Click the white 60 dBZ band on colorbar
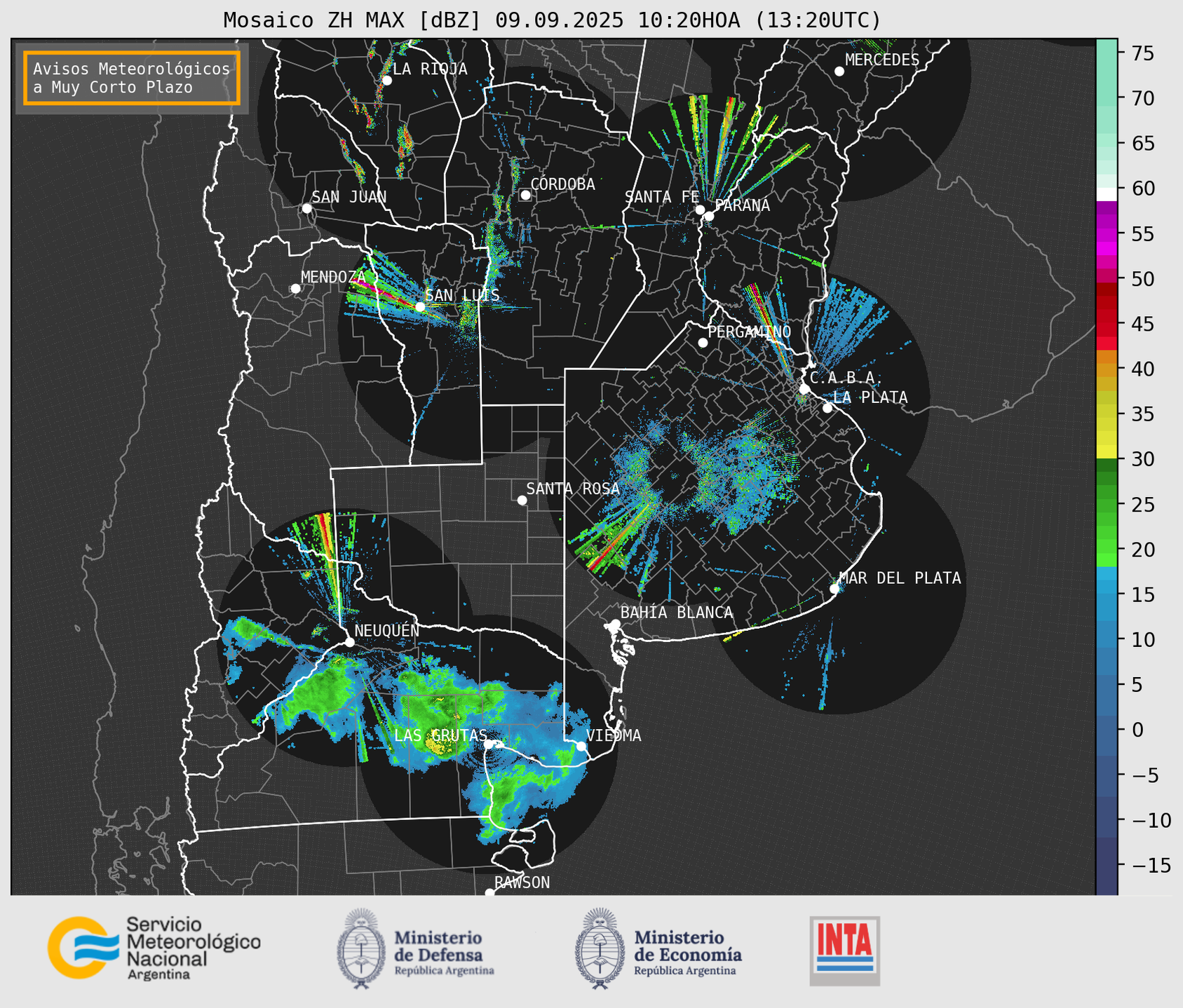1183x1008 pixels. tap(1107, 194)
